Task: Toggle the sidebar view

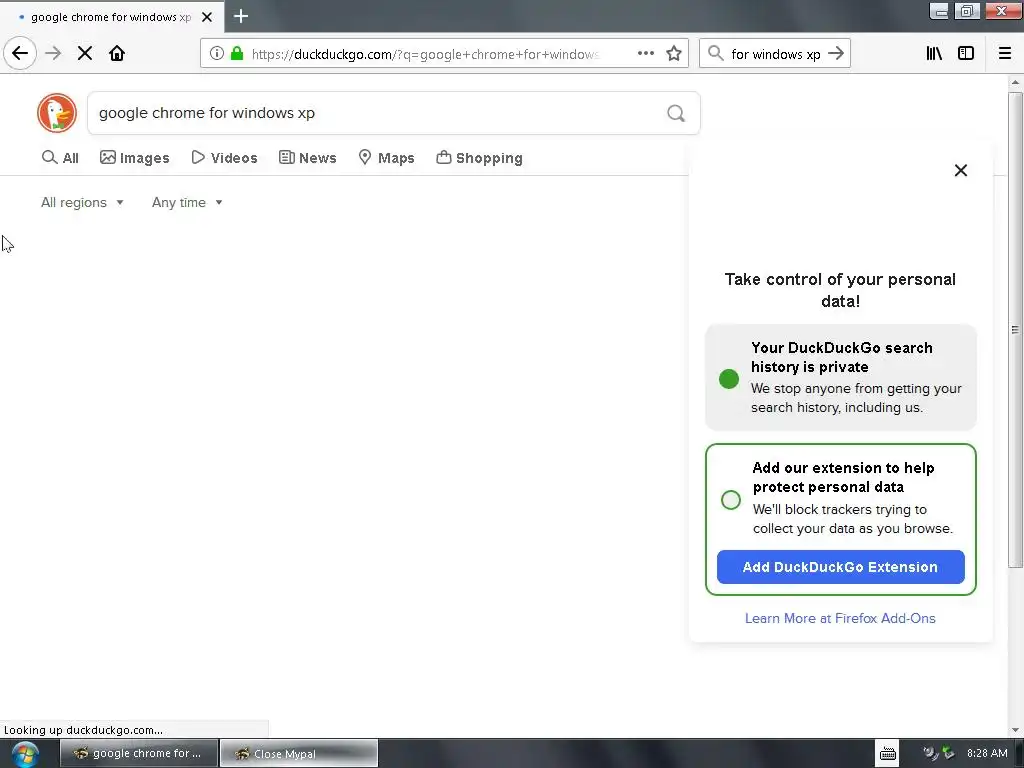Action: tap(966, 54)
